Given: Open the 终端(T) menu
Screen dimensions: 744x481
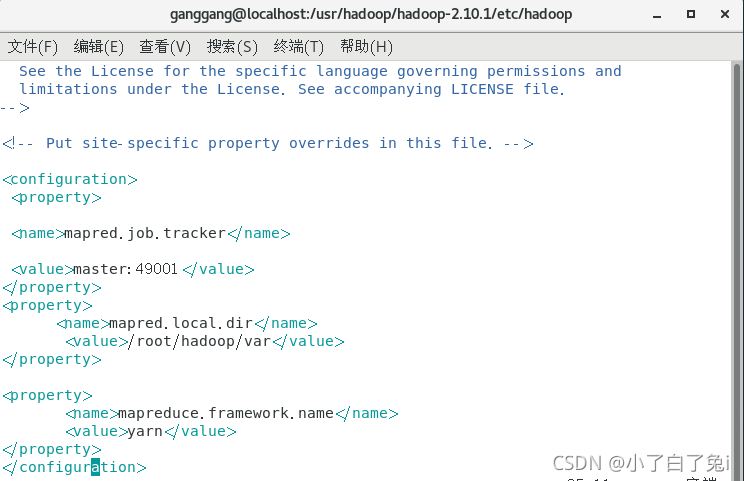Looking at the screenshot, I should coord(298,47).
